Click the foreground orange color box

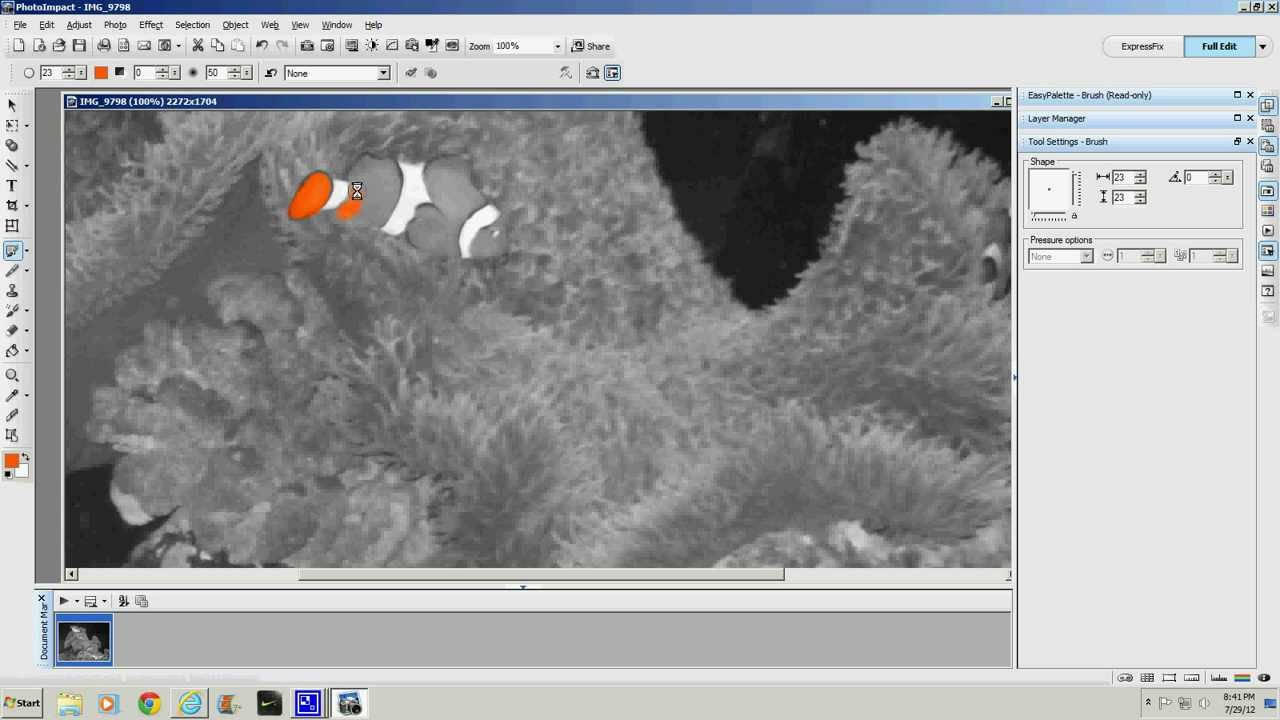point(11,462)
